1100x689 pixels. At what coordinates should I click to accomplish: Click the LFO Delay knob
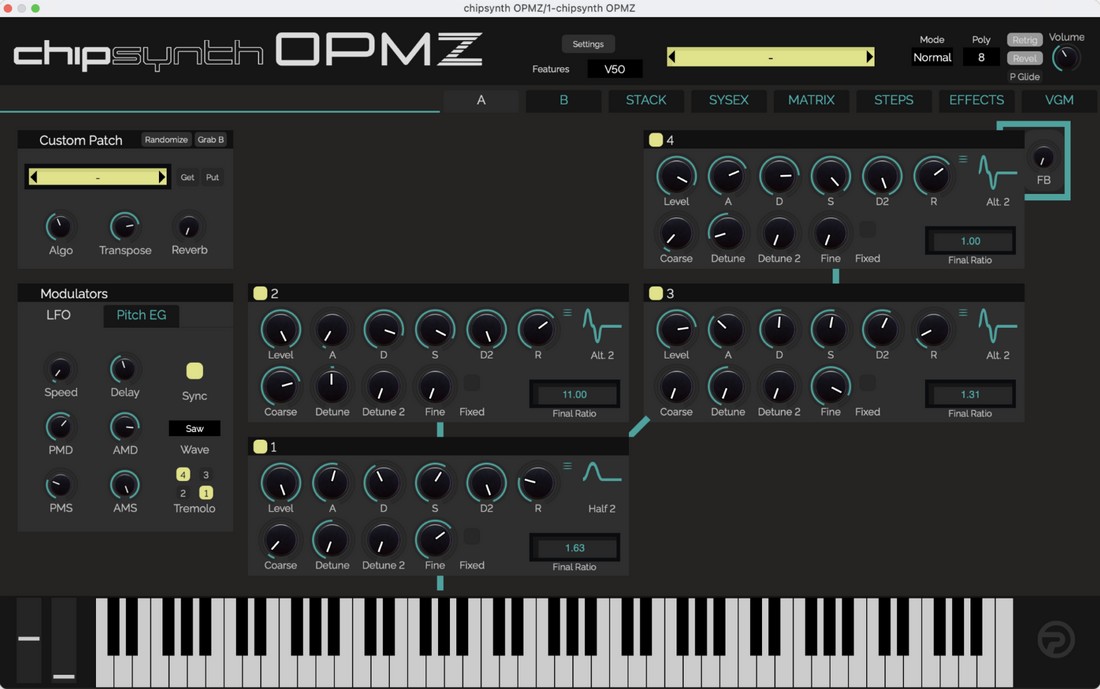point(124,369)
